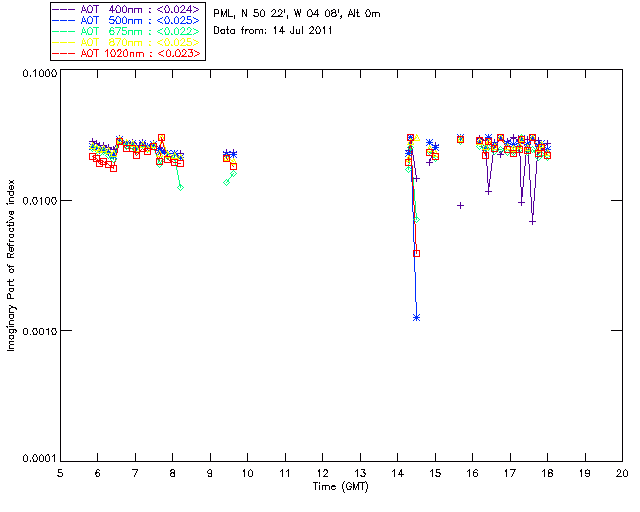Click the AOT 675nm legend entry
The image size is (640, 512).
(x=127, y=31)
